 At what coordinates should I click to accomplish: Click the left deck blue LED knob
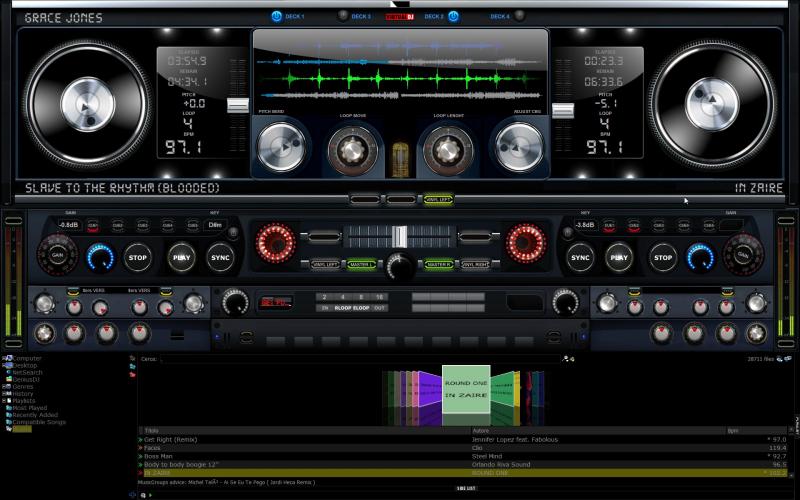coord(101,257)
